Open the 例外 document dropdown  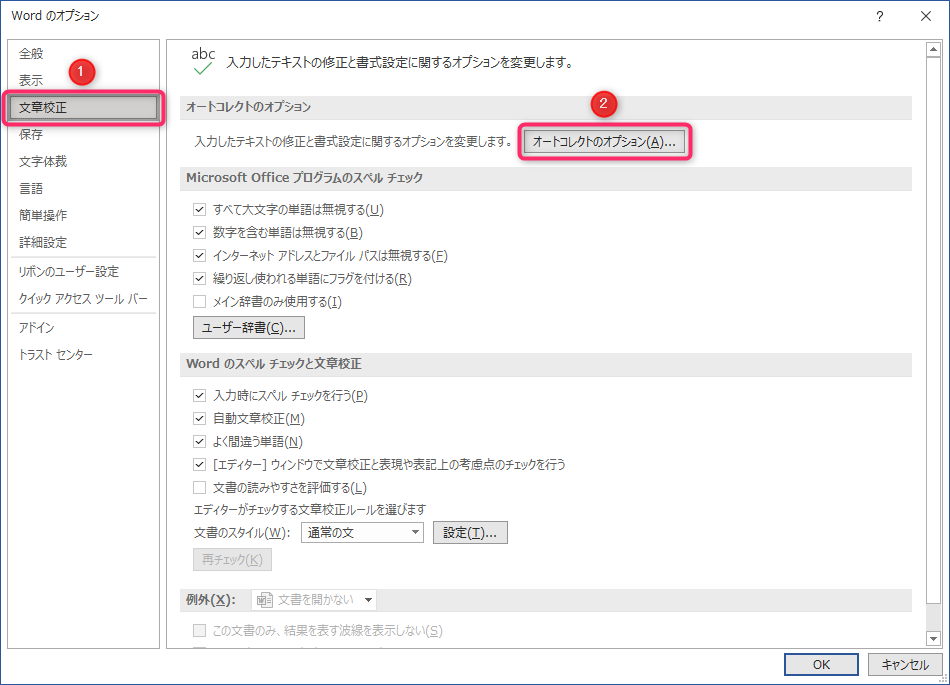pyautogui.click(x=314, y=600)
